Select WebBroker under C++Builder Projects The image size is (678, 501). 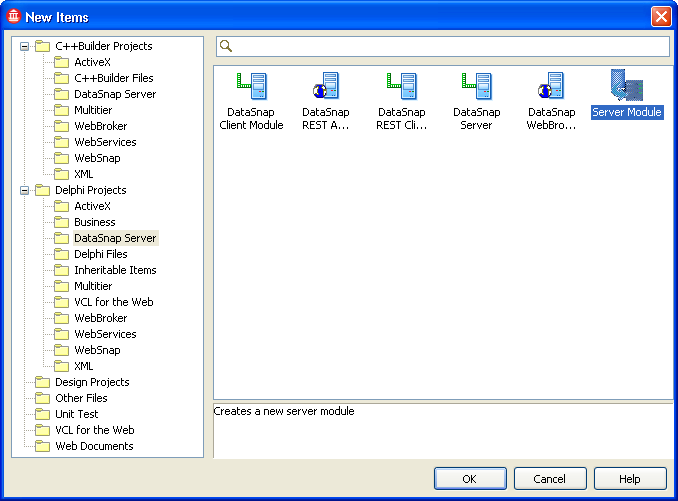tap(101, 126)
